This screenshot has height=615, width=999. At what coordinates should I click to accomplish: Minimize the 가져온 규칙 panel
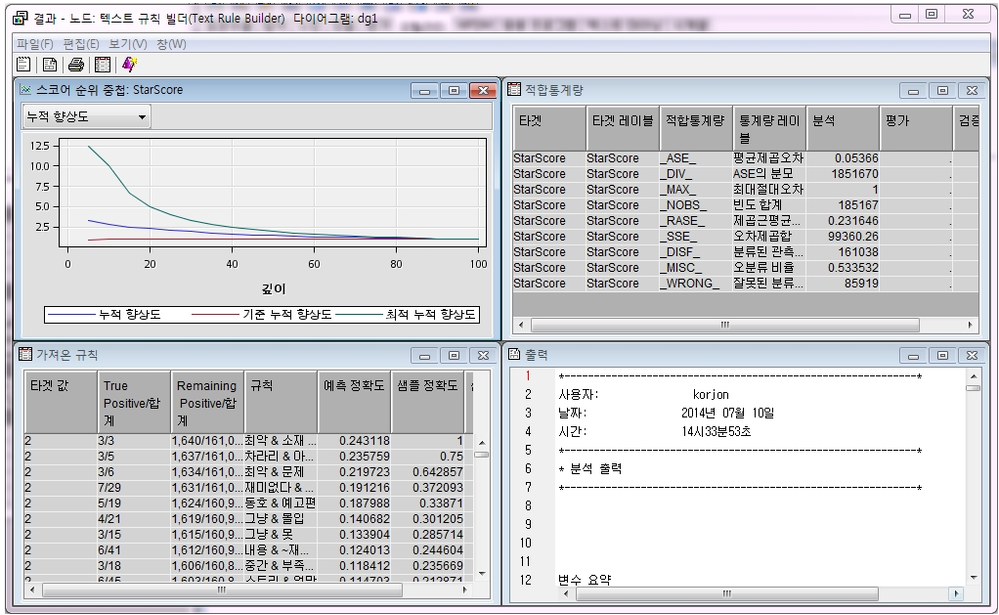[x=424, y=355]
